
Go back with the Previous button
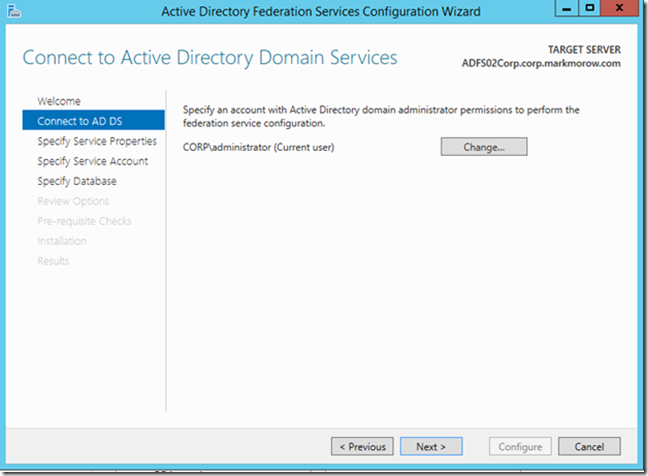coord(362,446)
